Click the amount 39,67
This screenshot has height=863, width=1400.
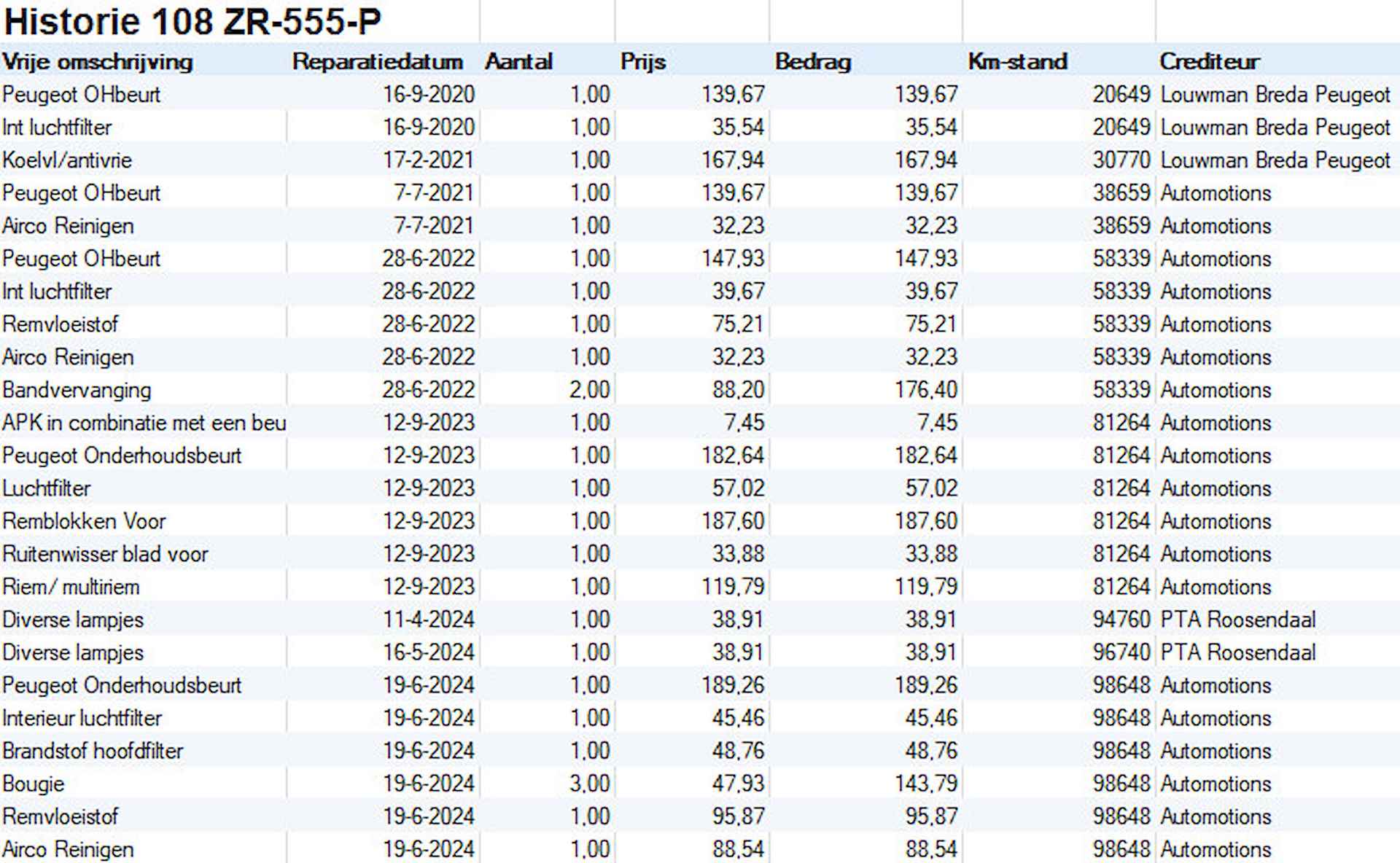pos(931,291)
